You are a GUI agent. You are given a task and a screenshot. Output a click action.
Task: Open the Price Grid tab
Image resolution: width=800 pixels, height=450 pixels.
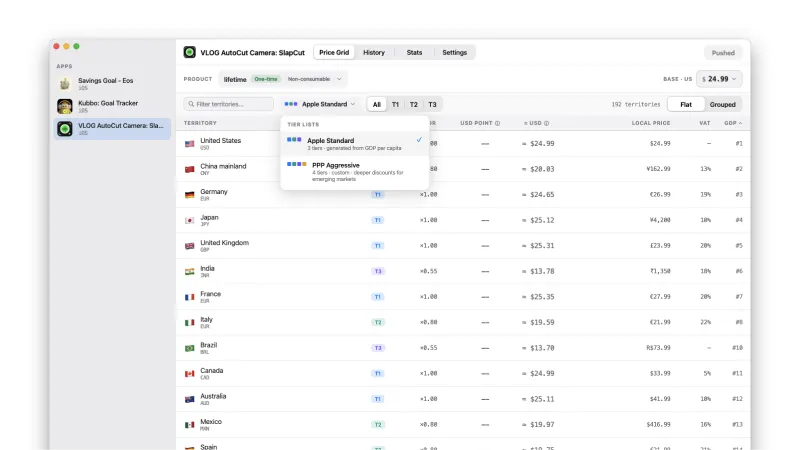click(x=334, y=53)
